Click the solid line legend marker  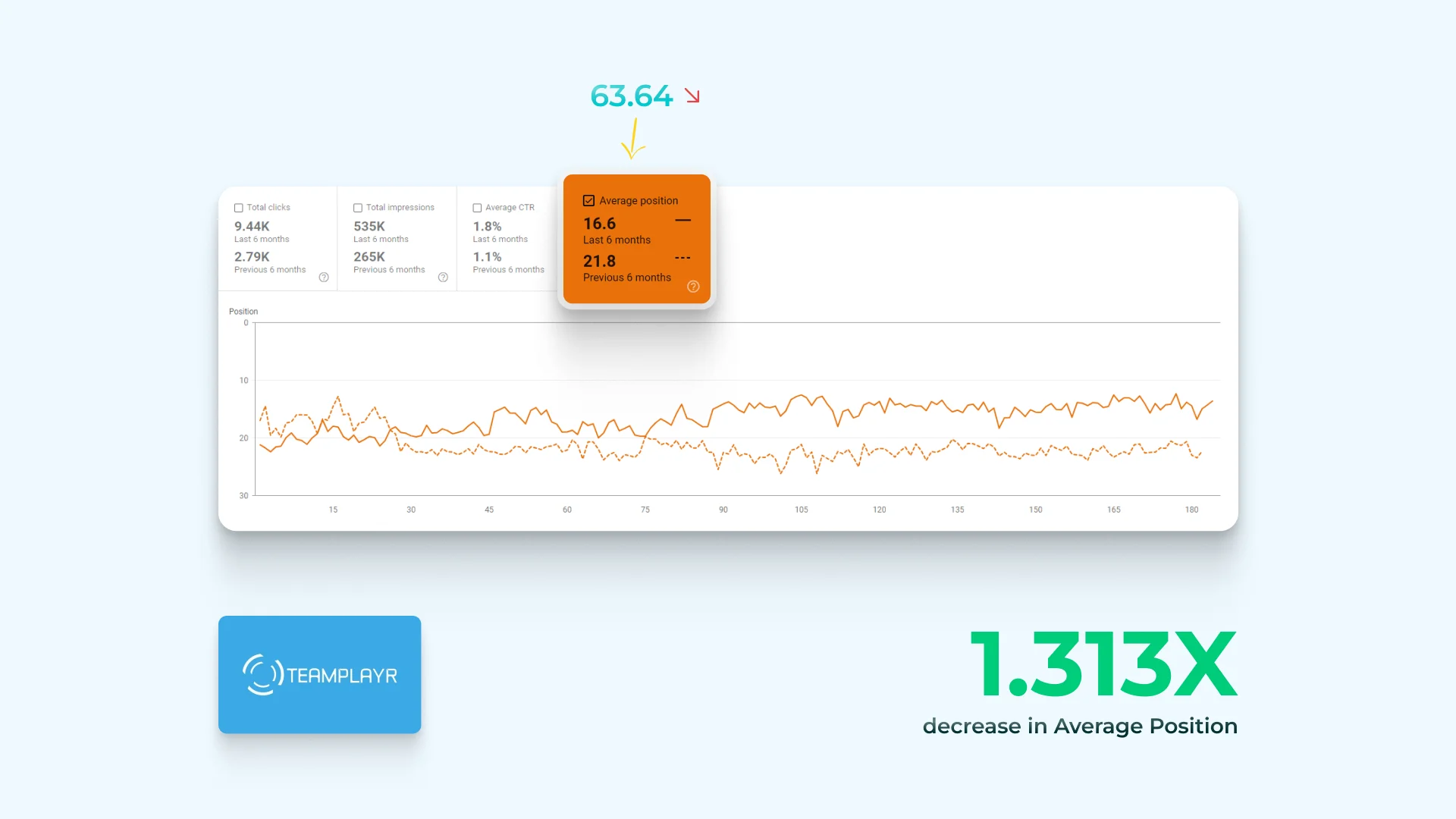click(682, 221)
